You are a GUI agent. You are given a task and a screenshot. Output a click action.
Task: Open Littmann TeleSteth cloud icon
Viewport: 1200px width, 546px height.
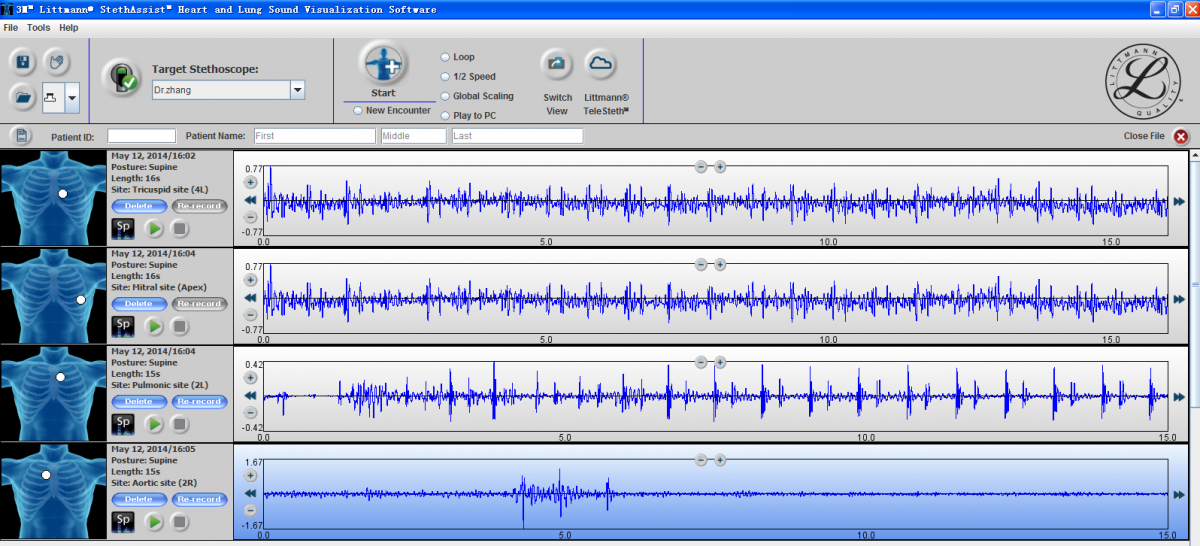[600, 64]
